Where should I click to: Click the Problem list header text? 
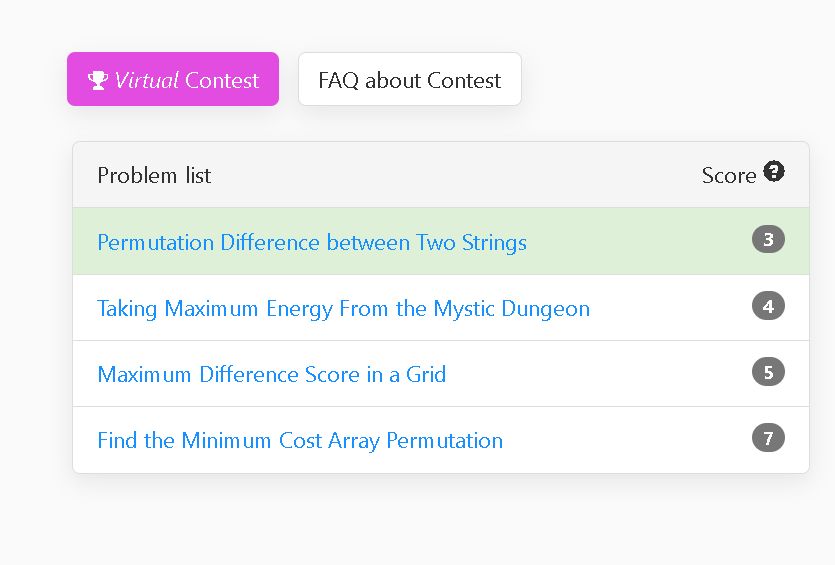tap(154, 175)
